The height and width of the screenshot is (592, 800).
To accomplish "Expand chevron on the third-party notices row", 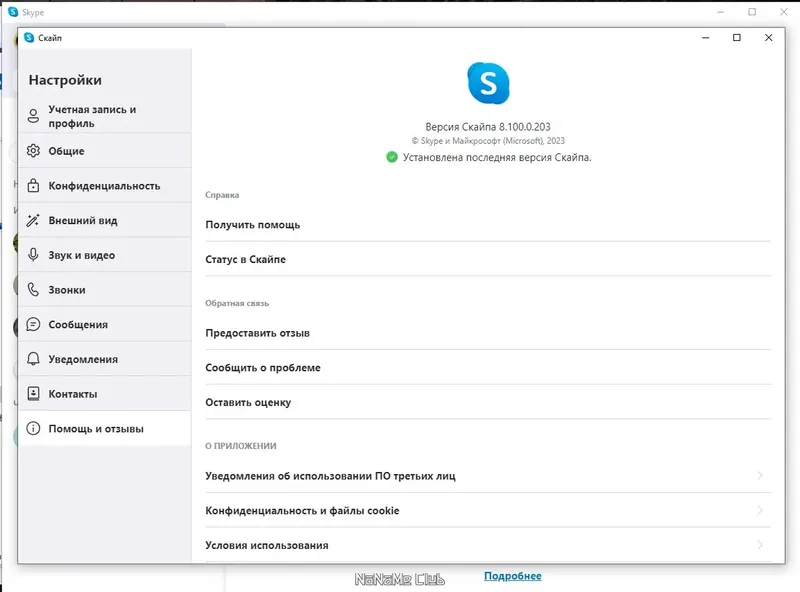I will pos(760,476).
